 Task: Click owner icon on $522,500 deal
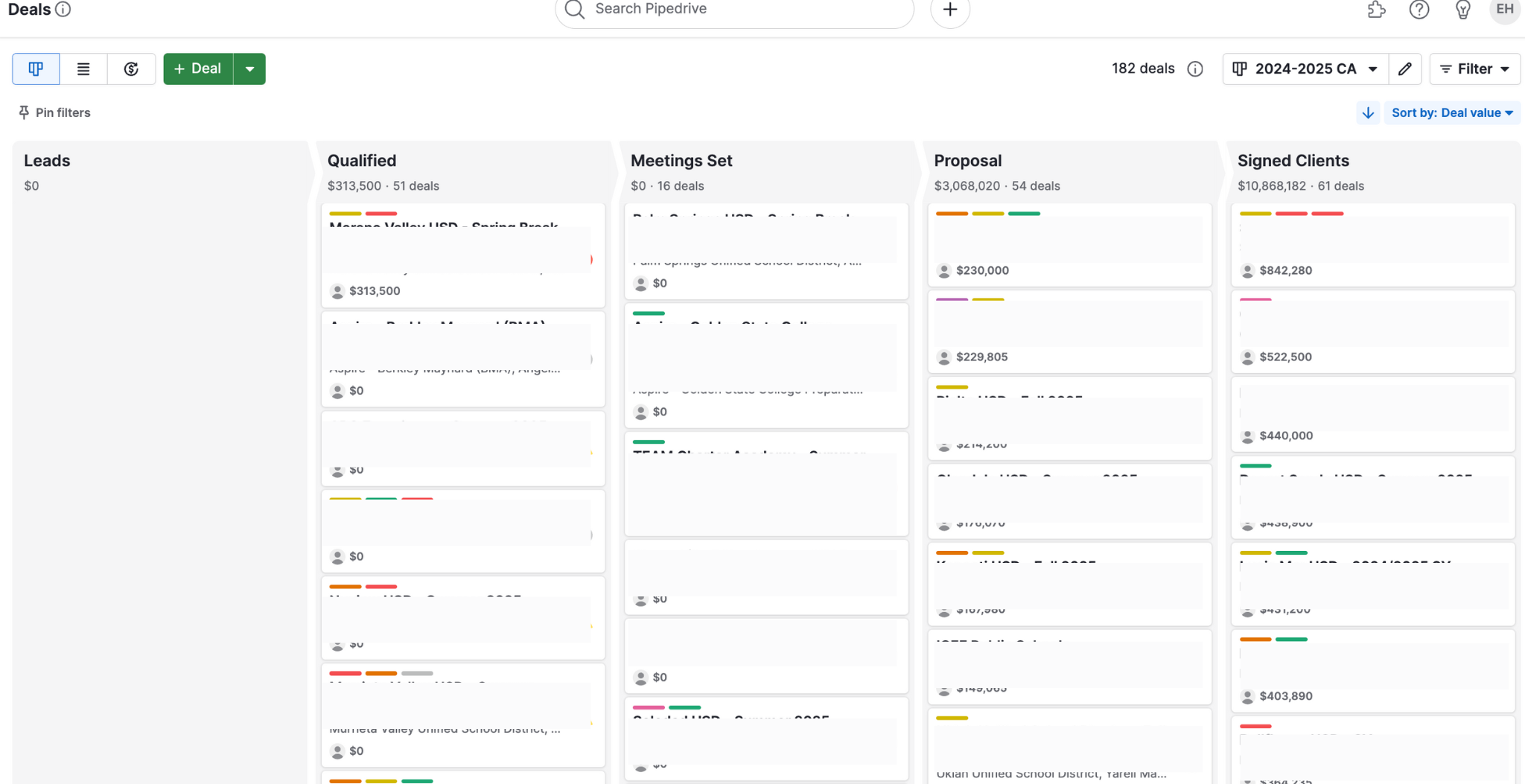[x=1248, y=357]
